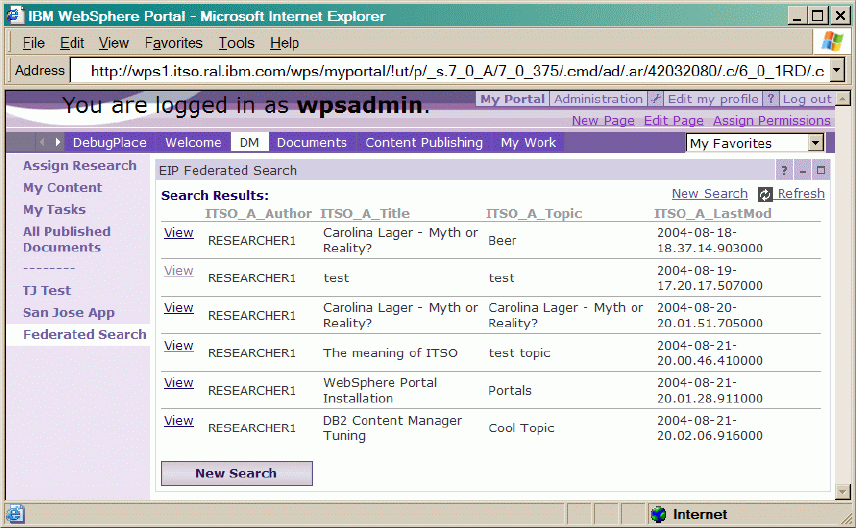Image resolution: width=856 pixels, height=528 pixels.
Task: Click the wrench icon beside Edit my profile
Action: point(656,99)
